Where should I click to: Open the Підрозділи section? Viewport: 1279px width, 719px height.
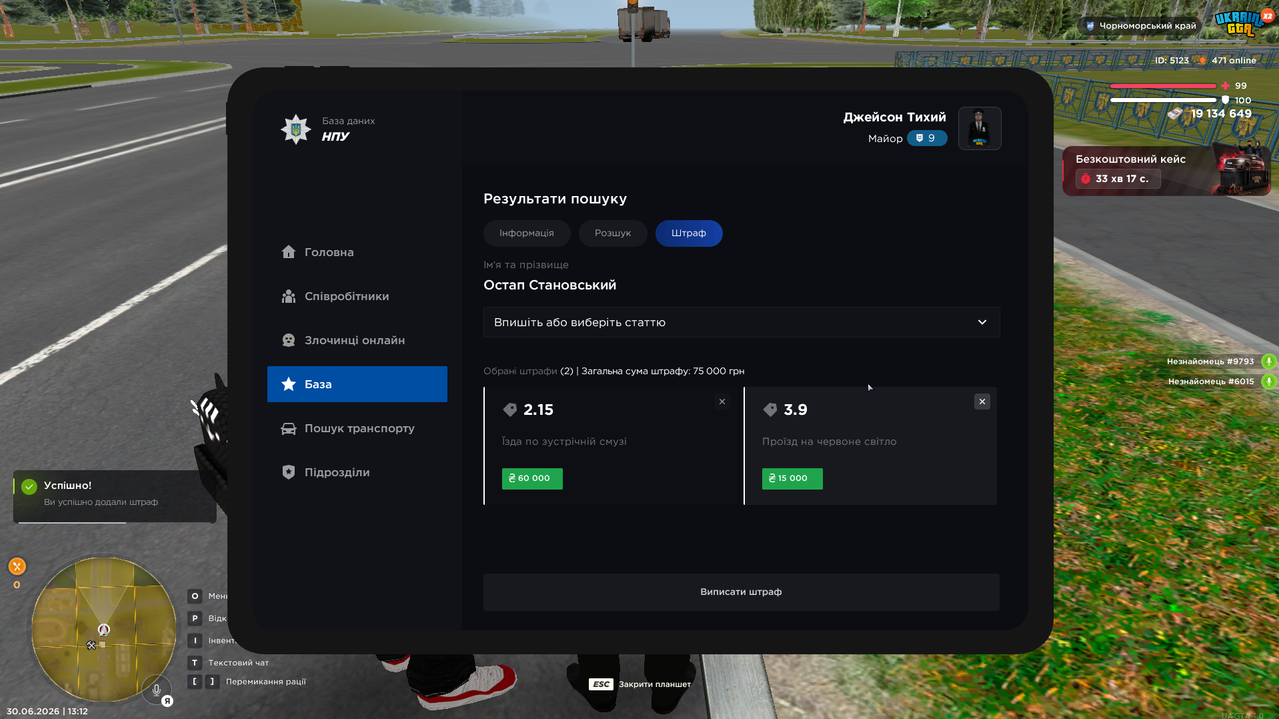coord(357,472)
